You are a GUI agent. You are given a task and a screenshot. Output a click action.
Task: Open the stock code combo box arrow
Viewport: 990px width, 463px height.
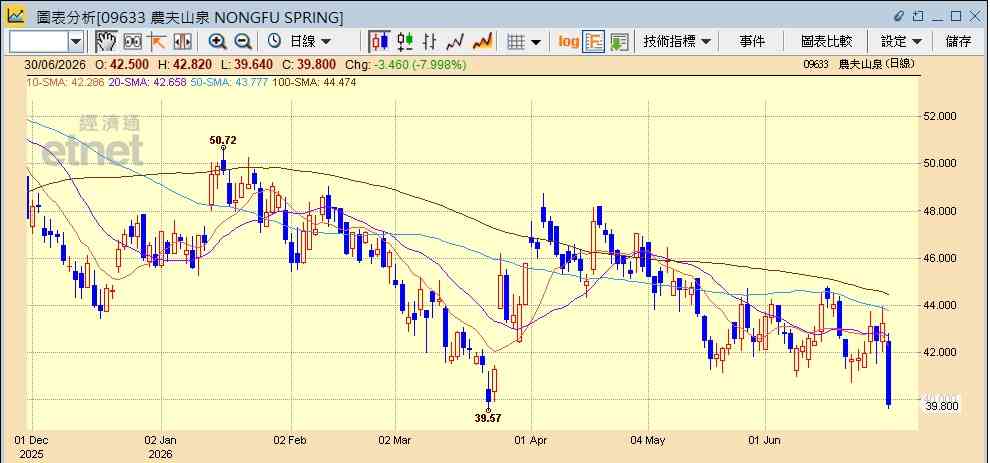[76, 42]
